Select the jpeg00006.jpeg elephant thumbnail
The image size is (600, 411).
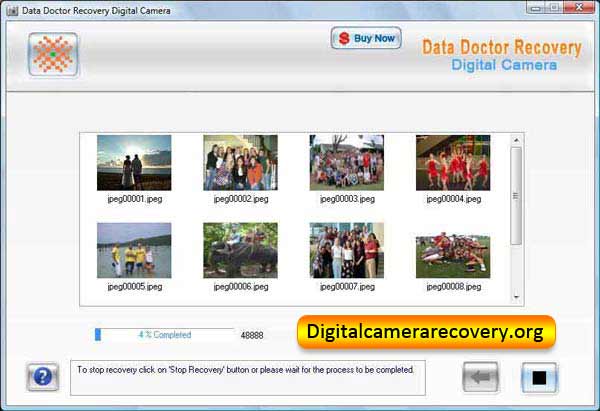pos(240,250)
